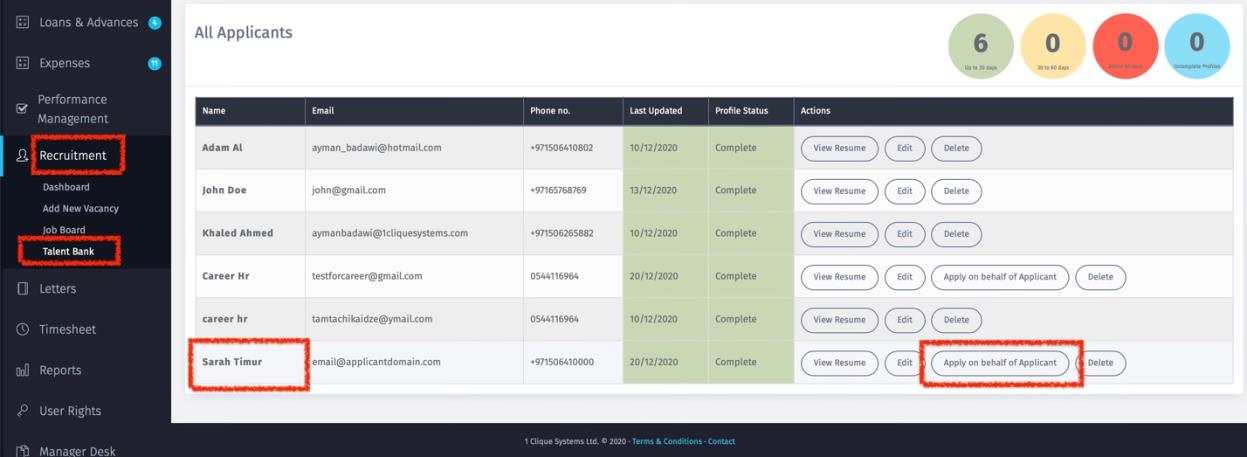The width and height of the screenshot is (1247, 457).
Task: Click the blue Incomplete Profiles counter circle
Action: [1196, 47]
